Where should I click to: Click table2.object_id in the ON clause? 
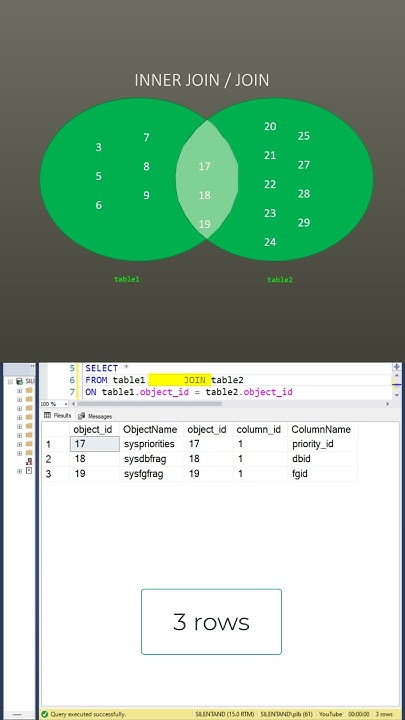point(249,392)
